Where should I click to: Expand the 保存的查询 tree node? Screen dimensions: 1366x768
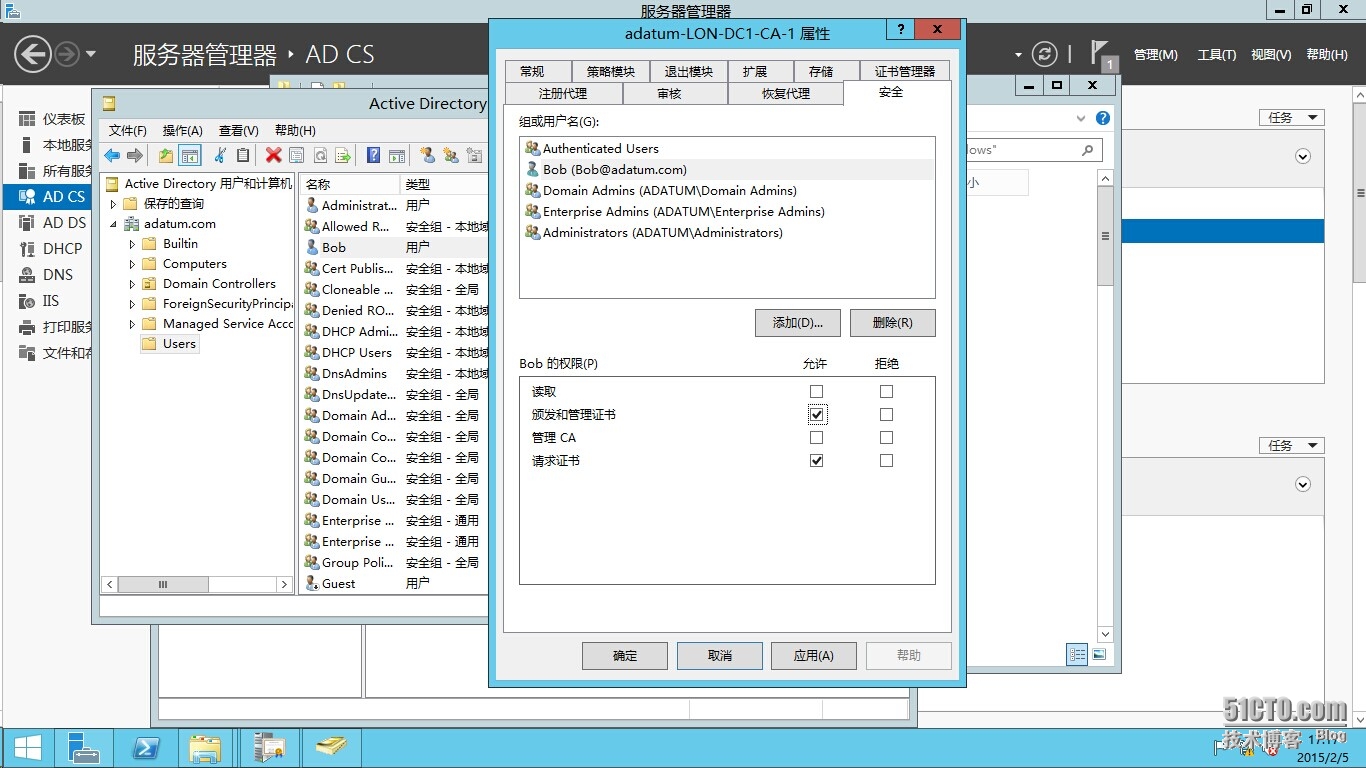pos(113,204)
